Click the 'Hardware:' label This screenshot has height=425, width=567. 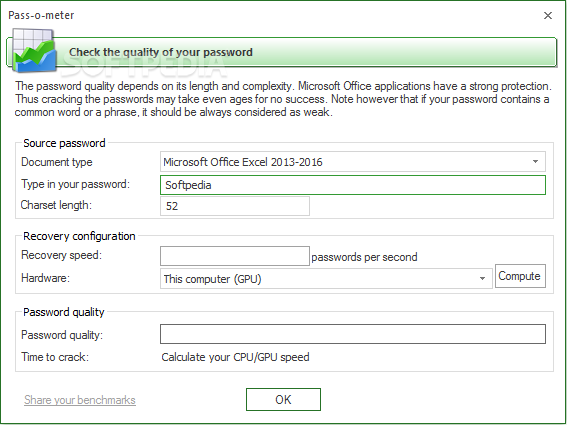click(45, 278)
